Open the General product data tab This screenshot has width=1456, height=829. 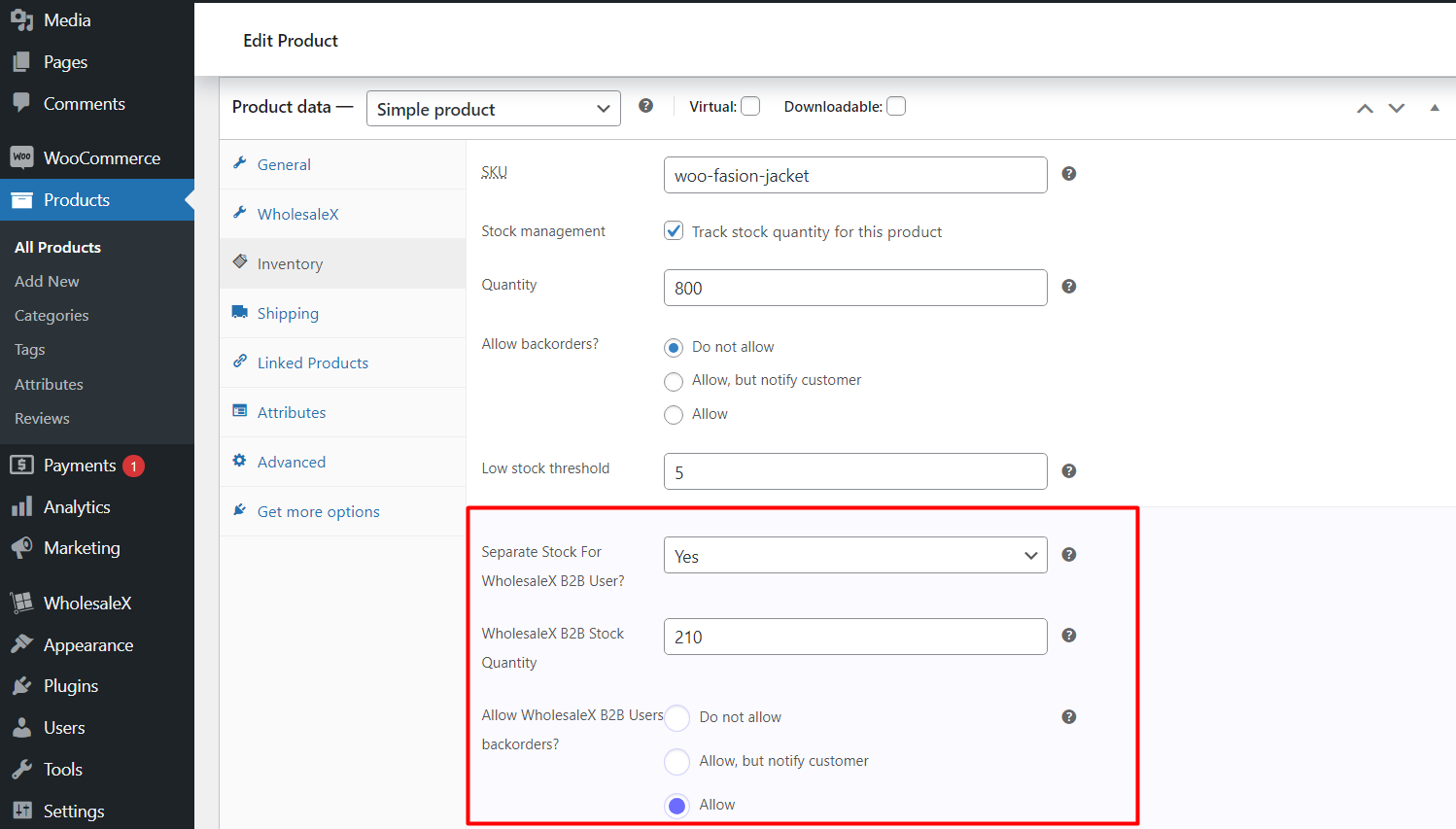point(342,164)
